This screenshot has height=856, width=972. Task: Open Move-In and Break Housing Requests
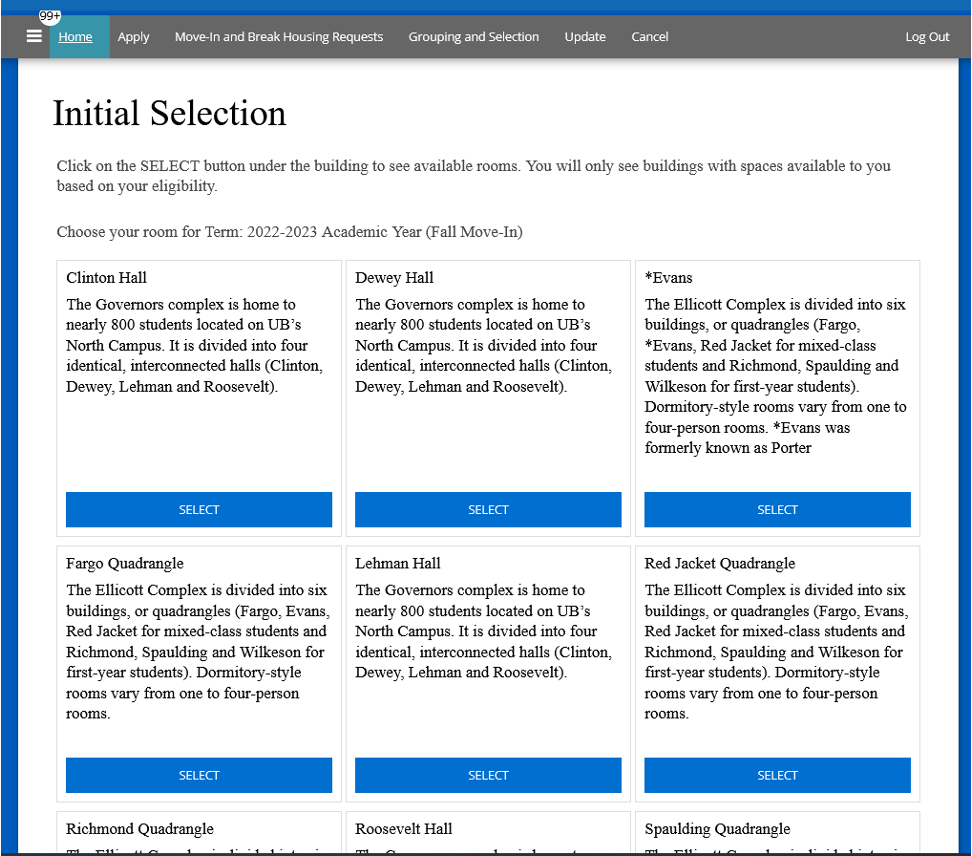[278, 37]
